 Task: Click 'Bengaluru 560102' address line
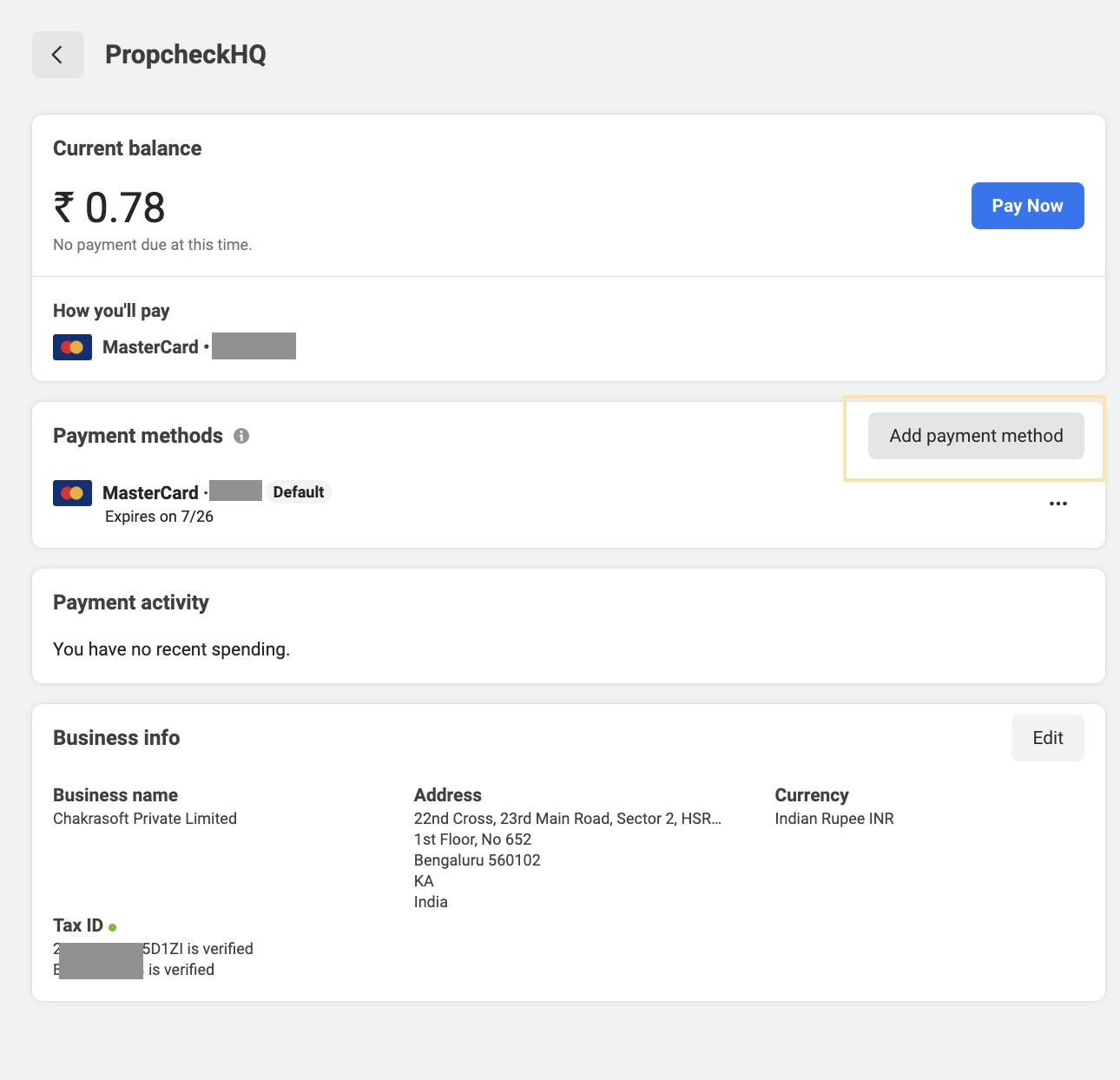click(477, 860)
